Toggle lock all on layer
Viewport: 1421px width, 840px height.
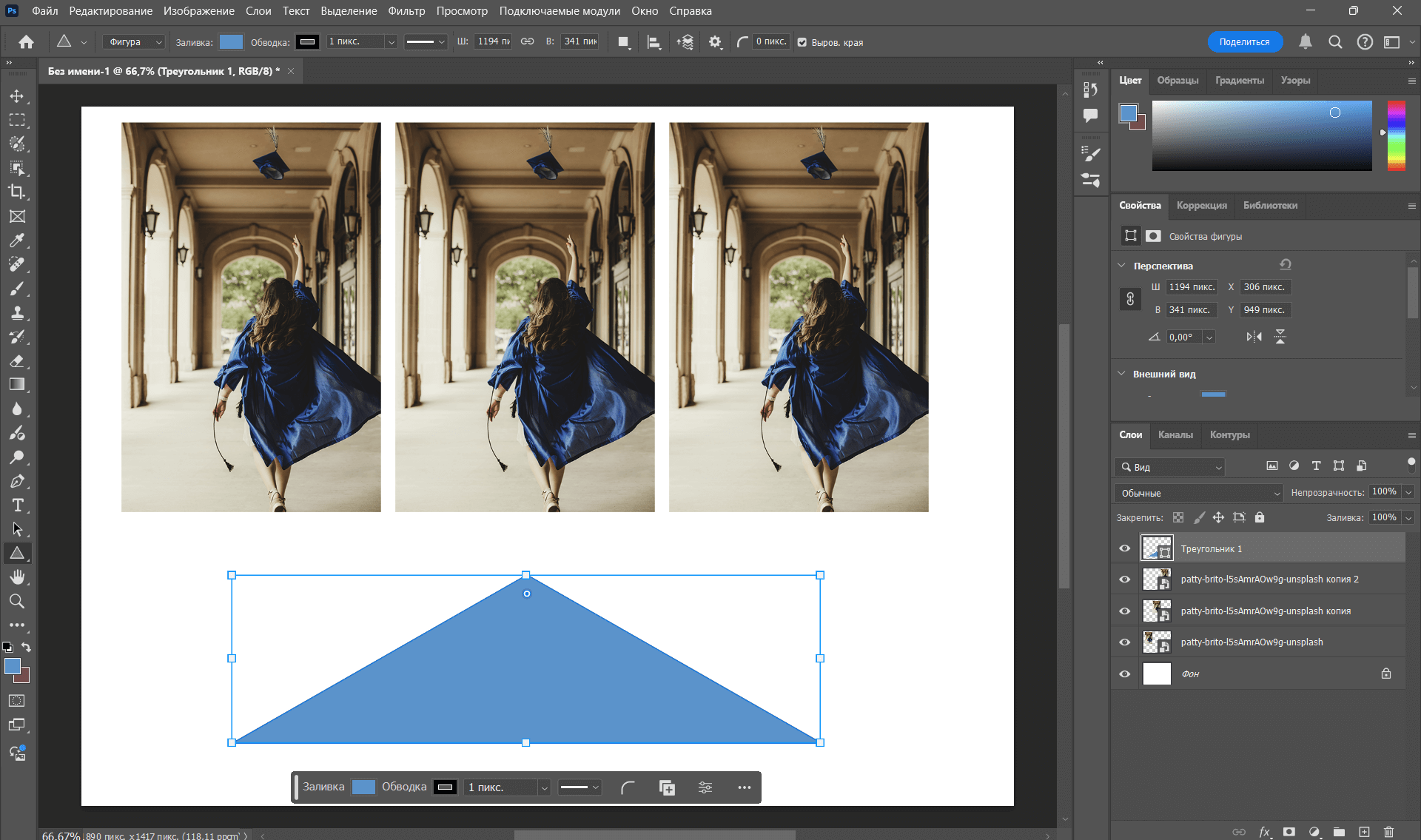(1260, 517)
